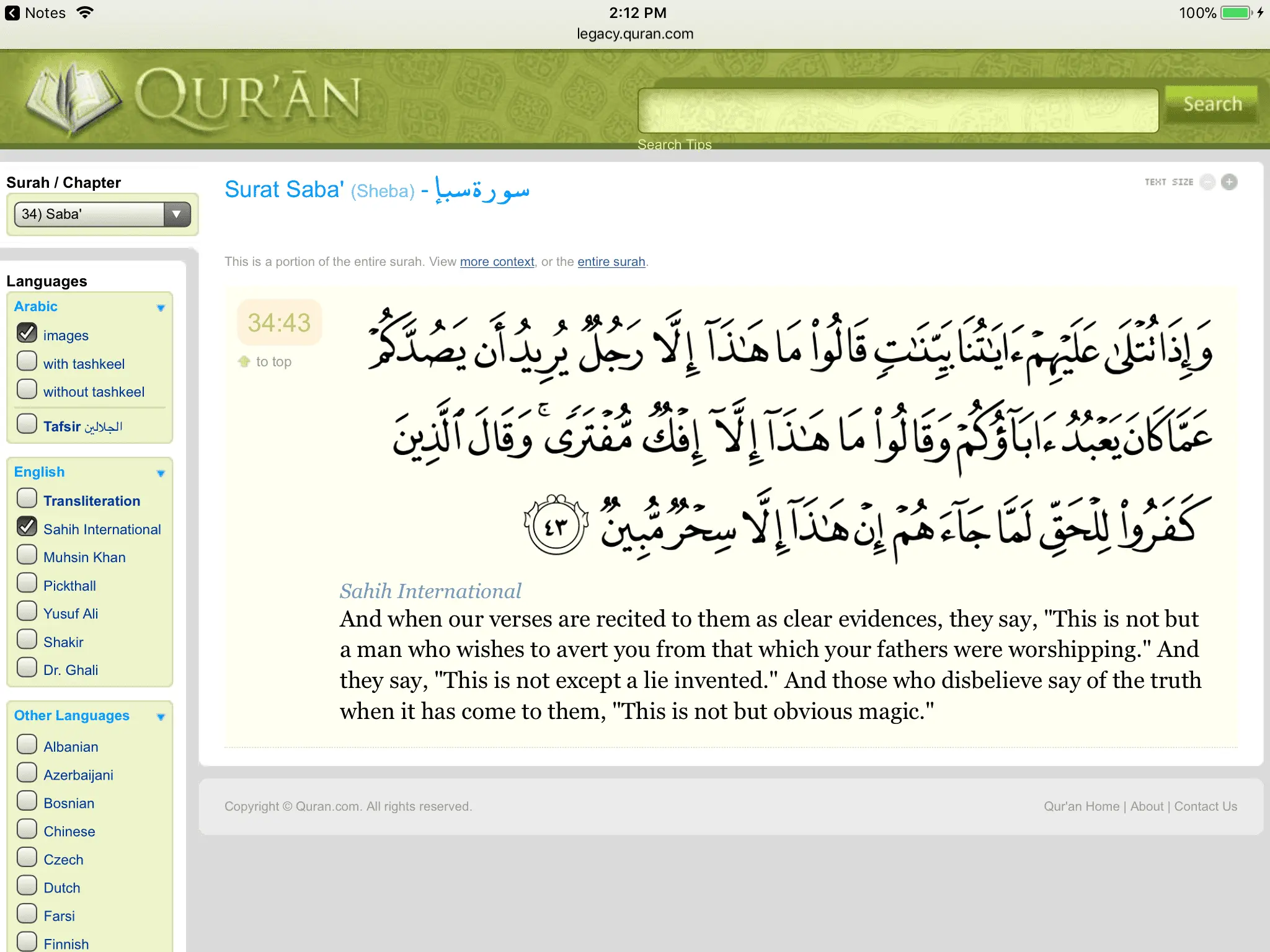Click the Quran book logo icon

tap(73, 99)
